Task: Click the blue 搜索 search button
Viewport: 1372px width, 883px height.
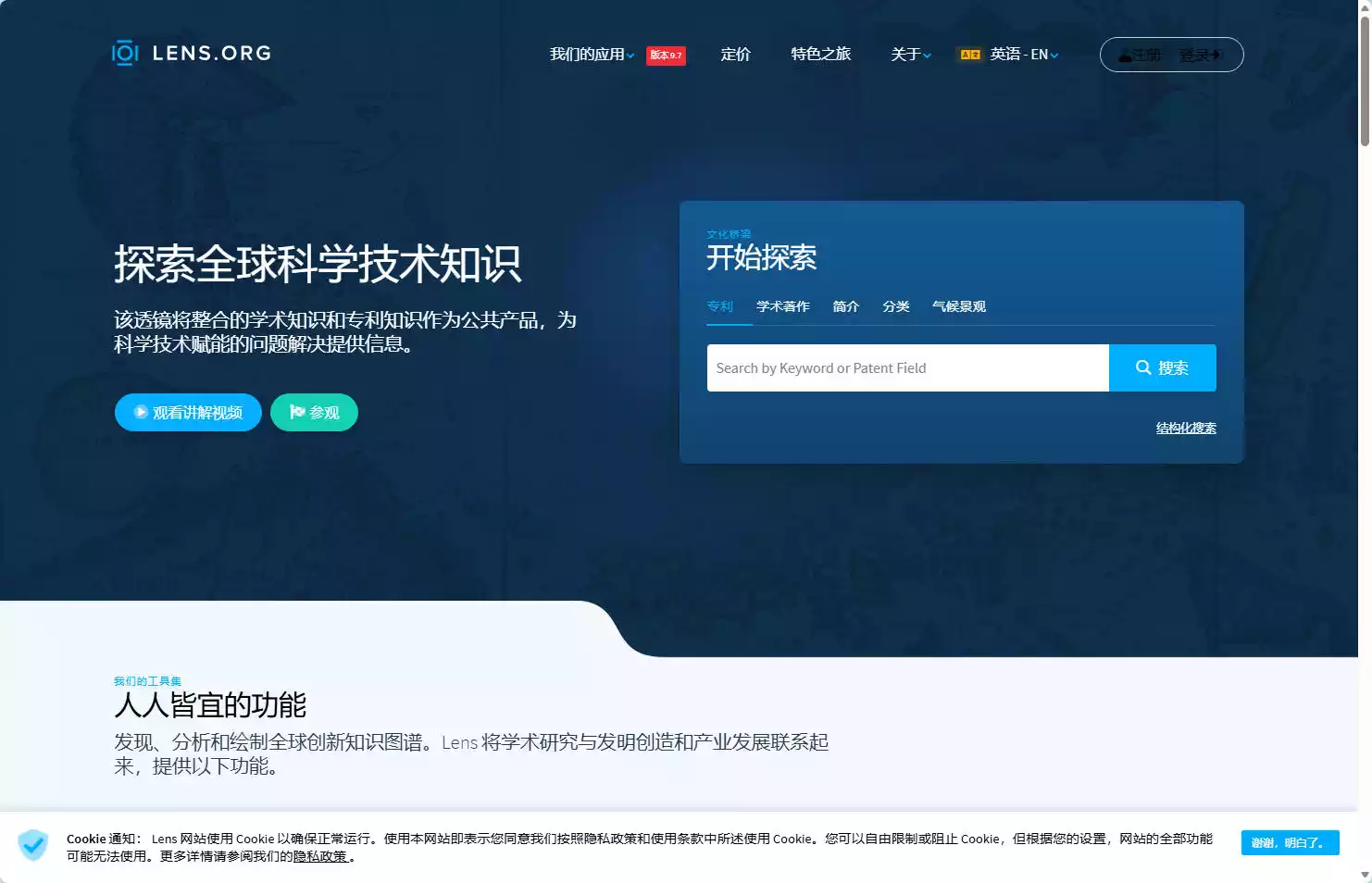Action: click(1163, 367)
